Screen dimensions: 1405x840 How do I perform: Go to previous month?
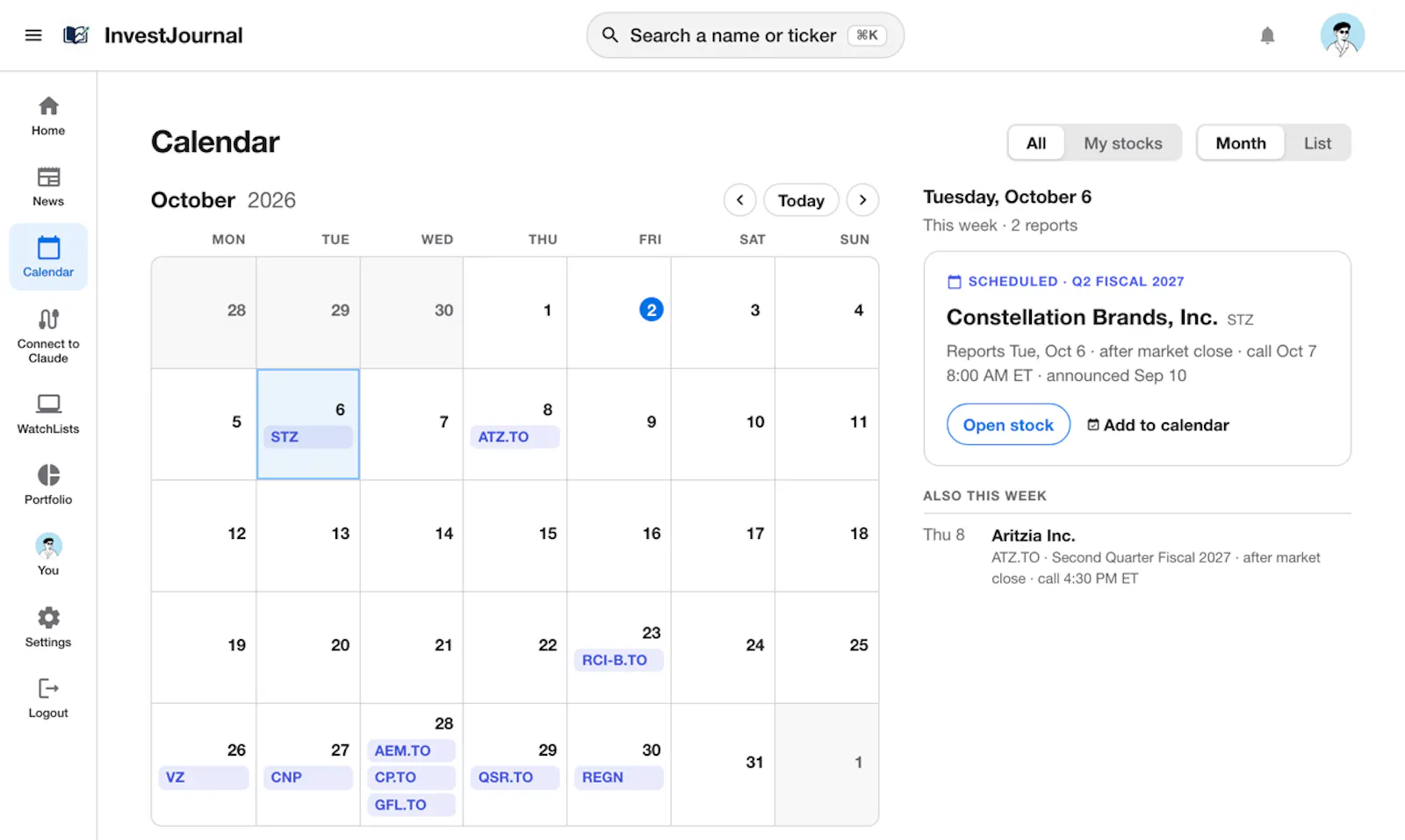740,200
